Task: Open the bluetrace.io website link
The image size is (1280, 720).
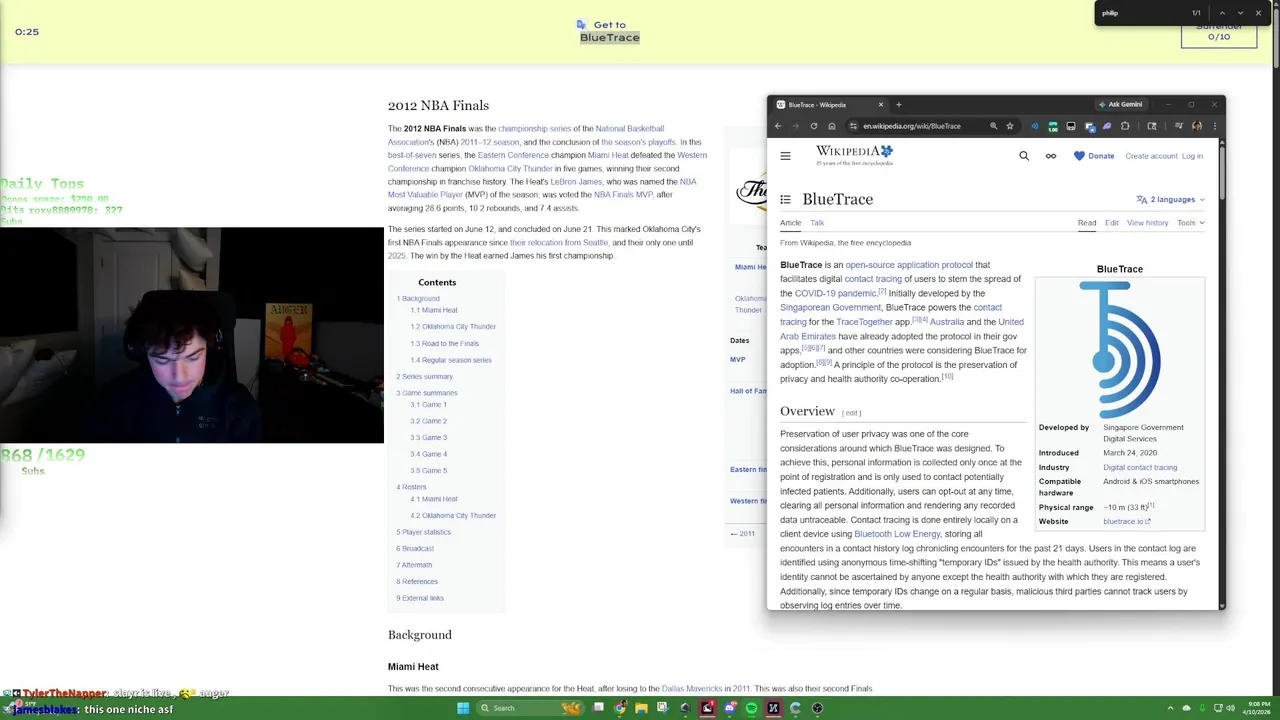Action: click(1126, 521)
